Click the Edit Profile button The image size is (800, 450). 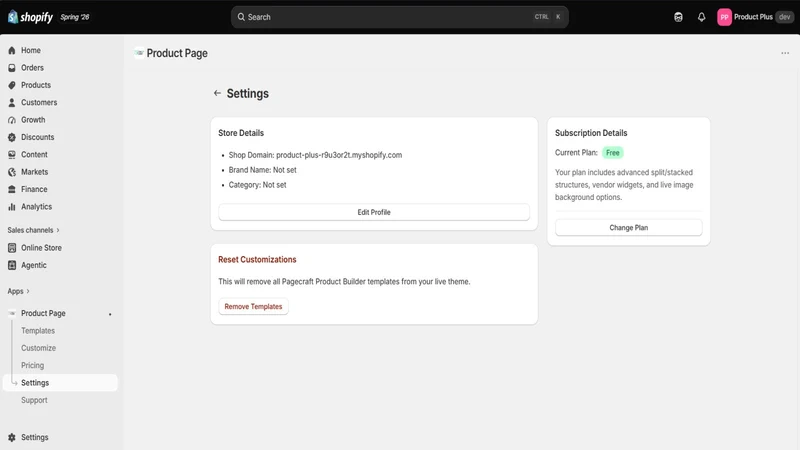coord(374,212)
